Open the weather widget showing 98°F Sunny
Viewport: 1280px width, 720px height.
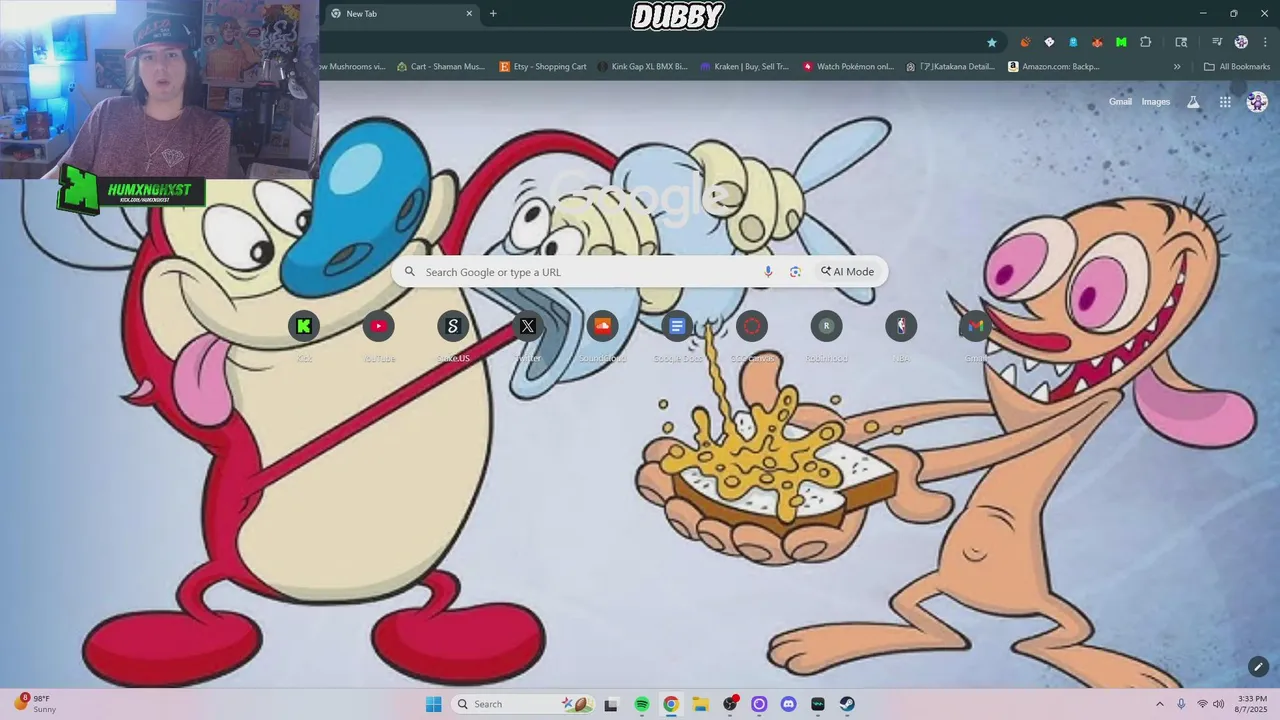click(34, 704)
